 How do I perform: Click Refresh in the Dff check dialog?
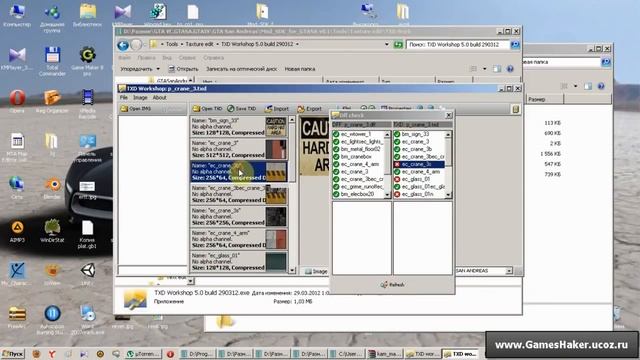tap(392, 284)
